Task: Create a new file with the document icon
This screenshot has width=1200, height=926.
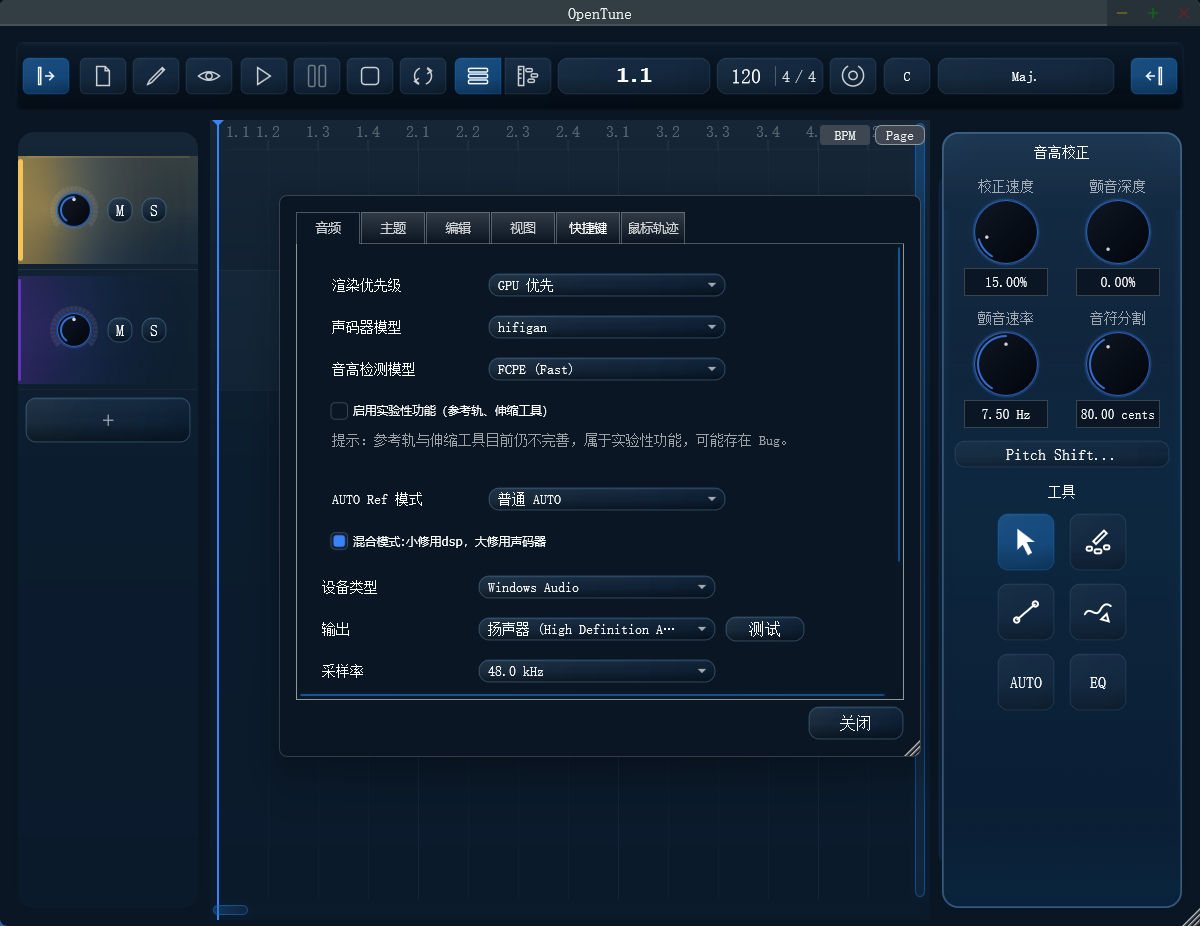Action: coord(103,76)
